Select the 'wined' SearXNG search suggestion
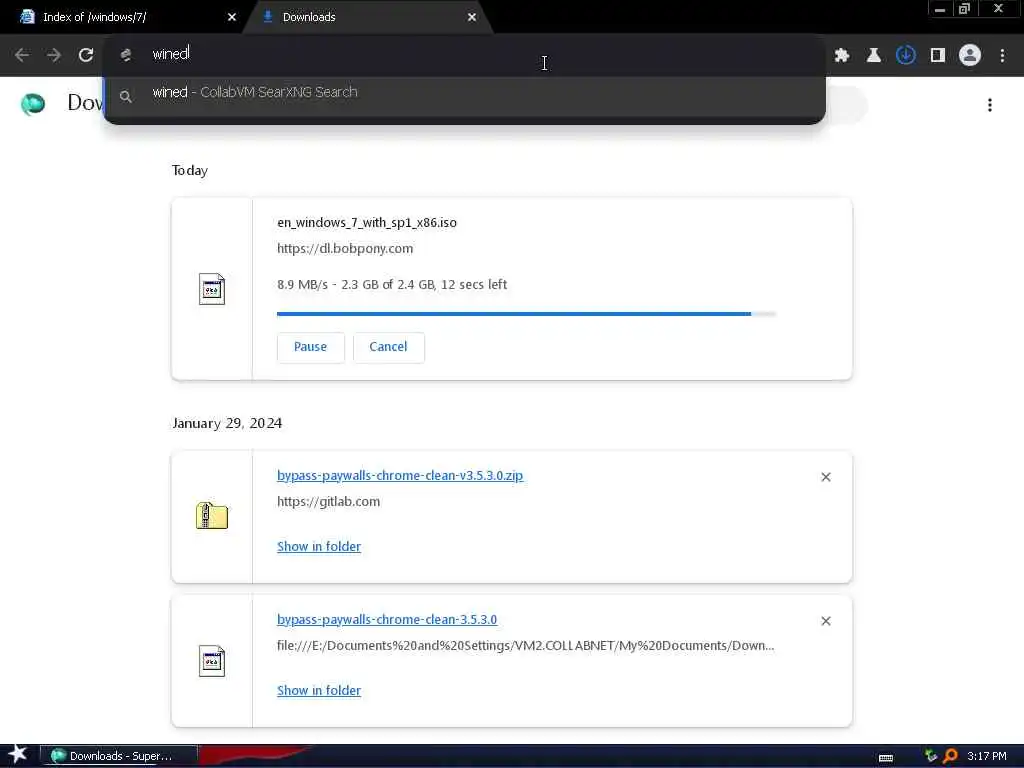1024x768 pixels. pyautogui.click(x=464, y=93)
